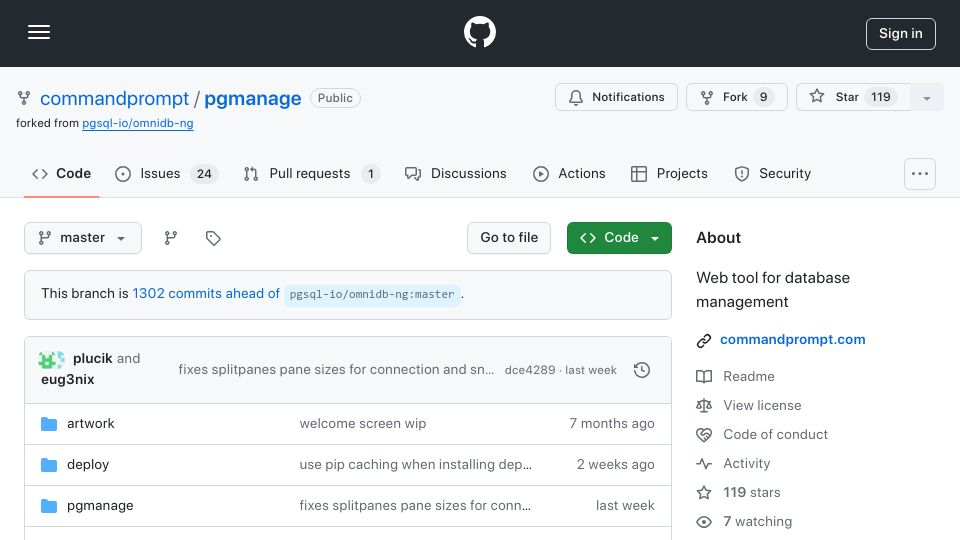Star the pgmanage repository
The image size is (960, 540).
(853, 97)
